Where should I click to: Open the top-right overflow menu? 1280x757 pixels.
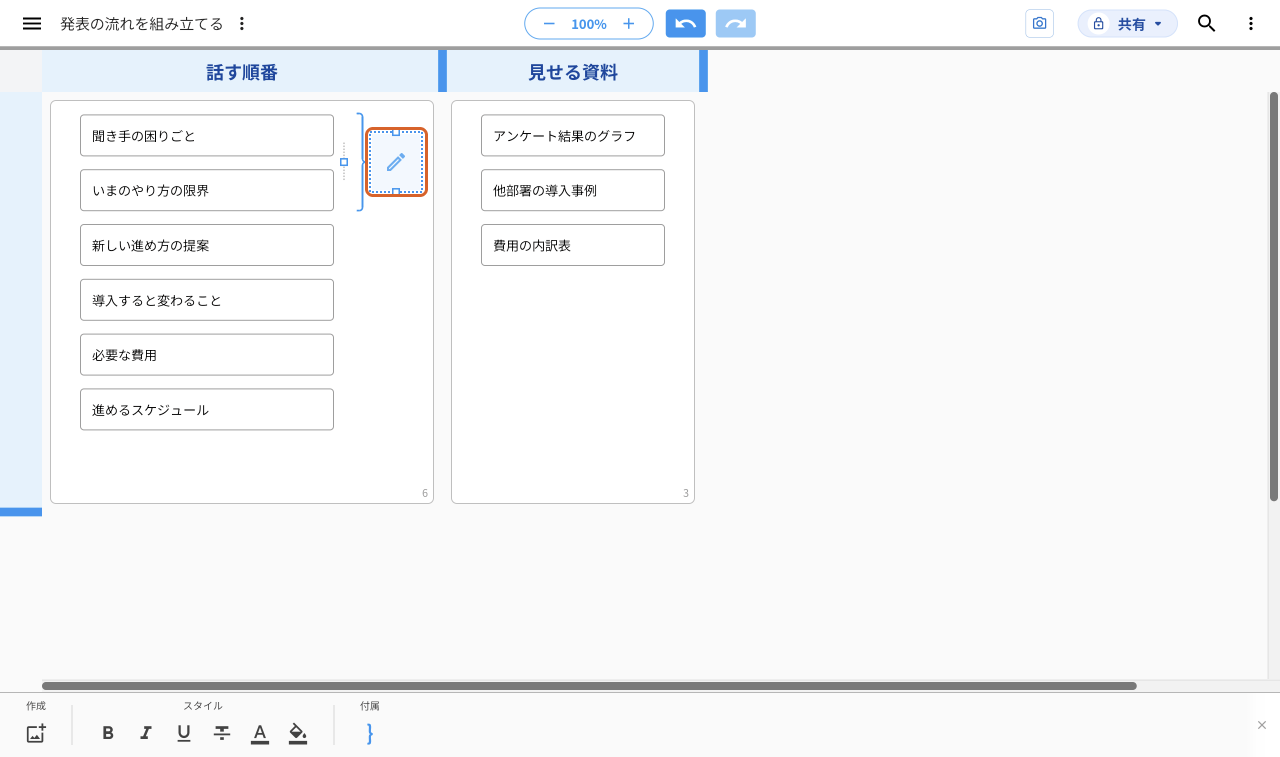(1250, 24)
